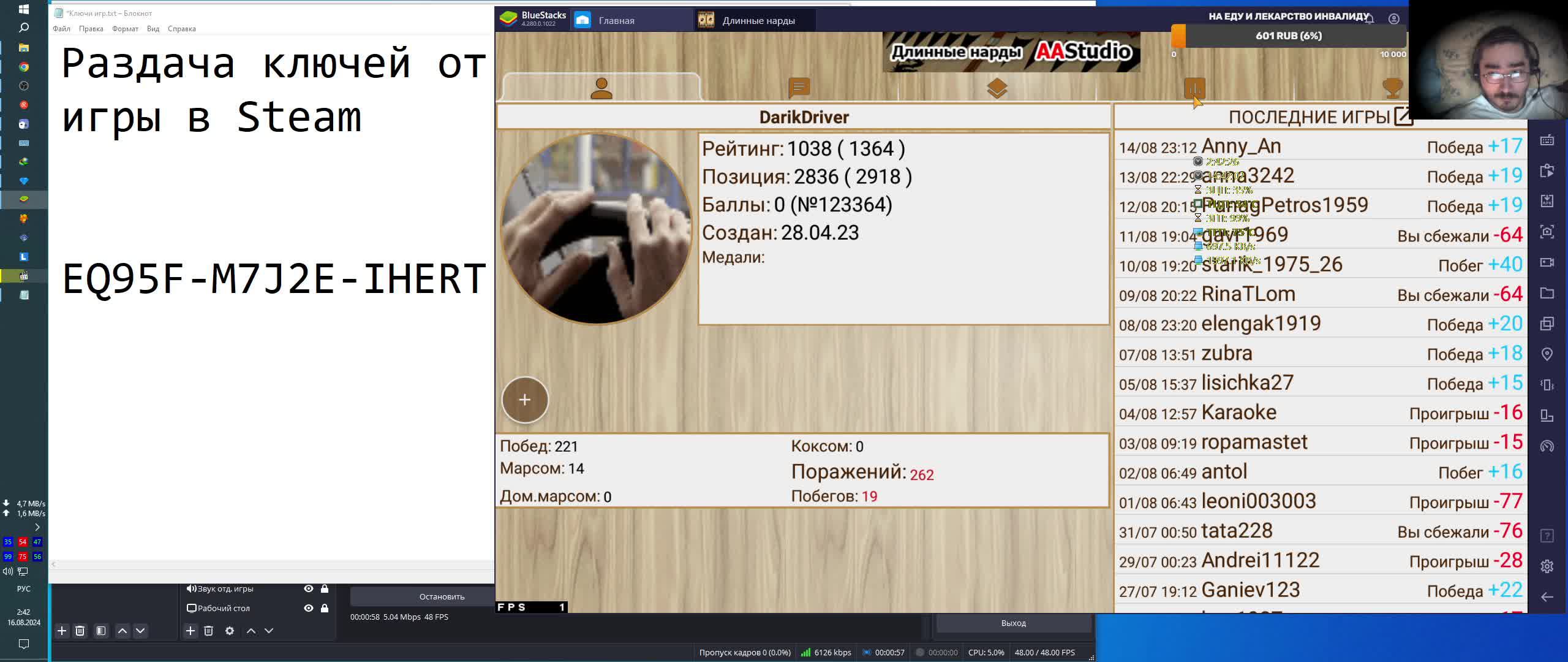
Task: Open the chat messages tab icon
Action: click(x=799, y=88)
